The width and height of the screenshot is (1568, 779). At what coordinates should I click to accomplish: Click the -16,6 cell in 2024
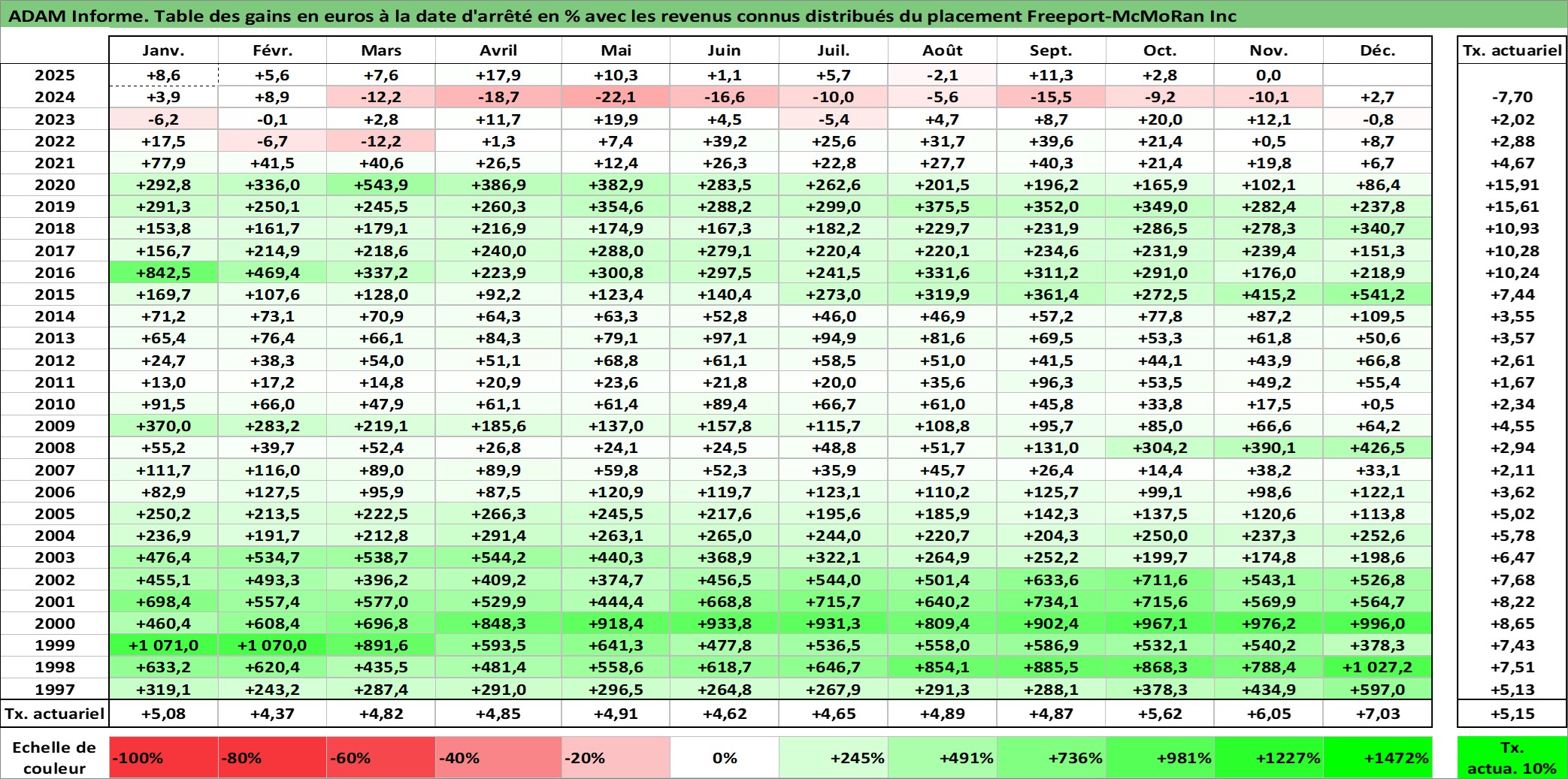tap(725, 97)
